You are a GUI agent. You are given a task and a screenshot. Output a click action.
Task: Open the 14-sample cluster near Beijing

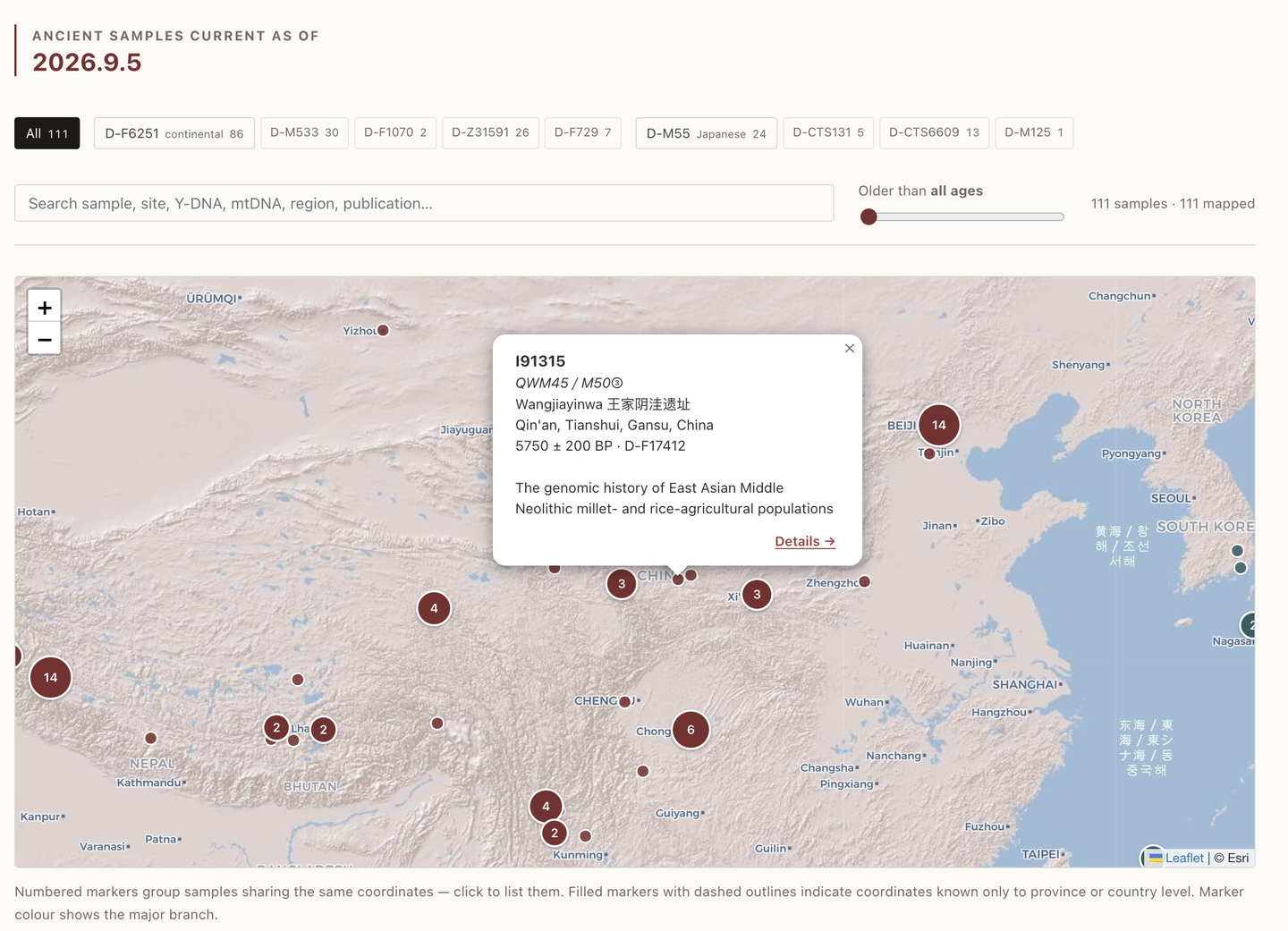pyautogui.click(x=938, y=425)
